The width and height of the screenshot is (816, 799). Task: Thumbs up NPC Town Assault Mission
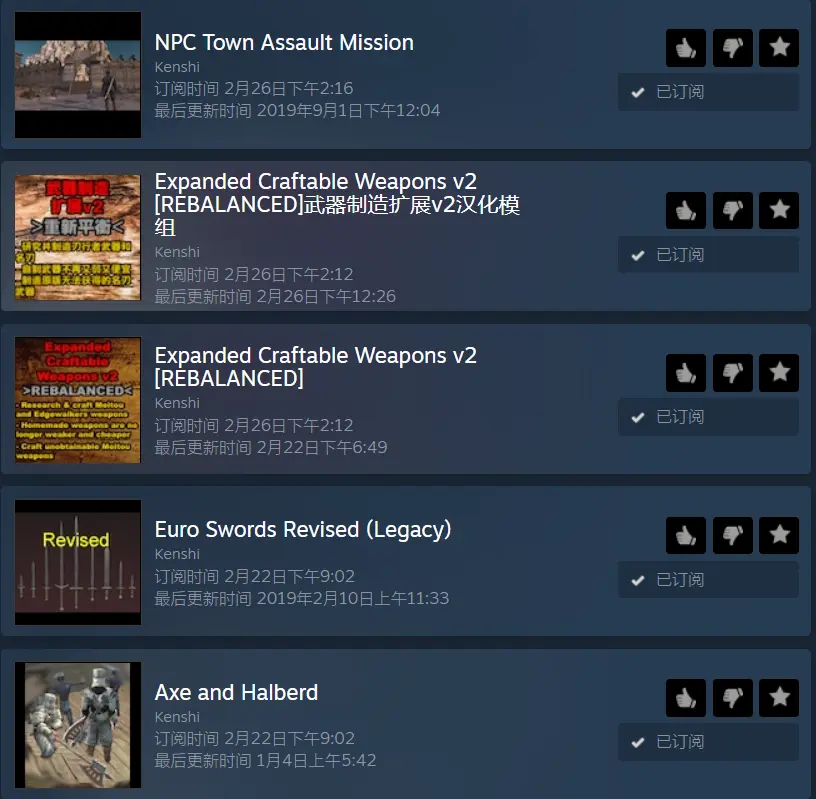point(685,48)
